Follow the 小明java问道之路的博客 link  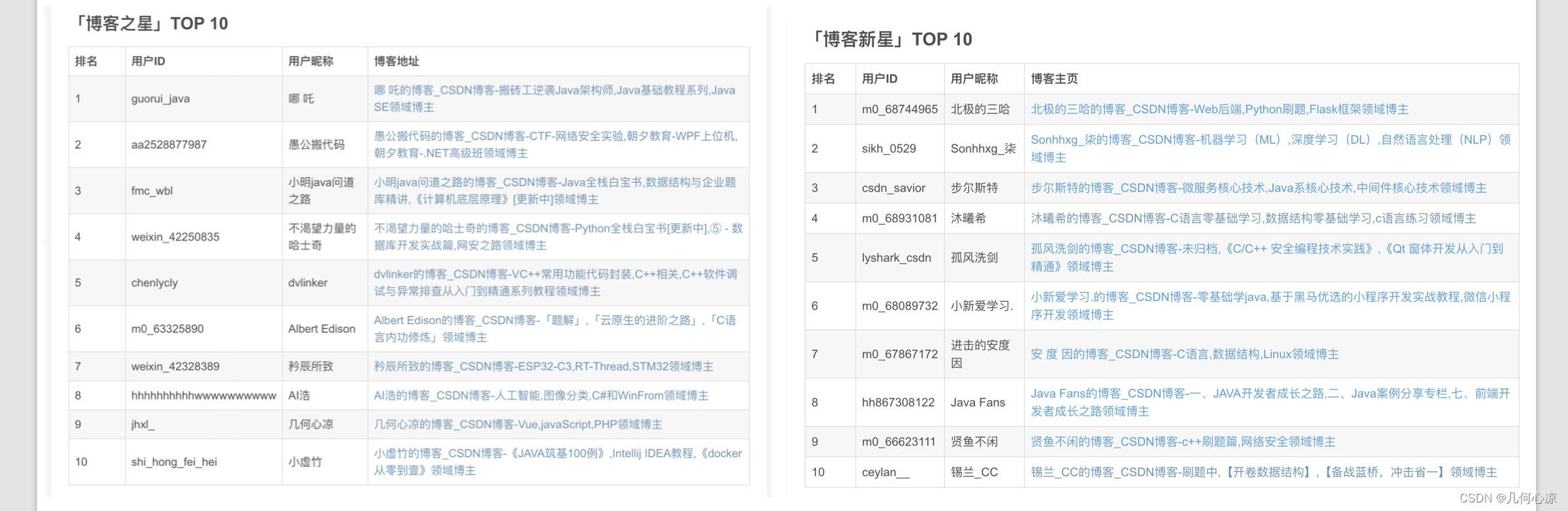pos(555,191)
